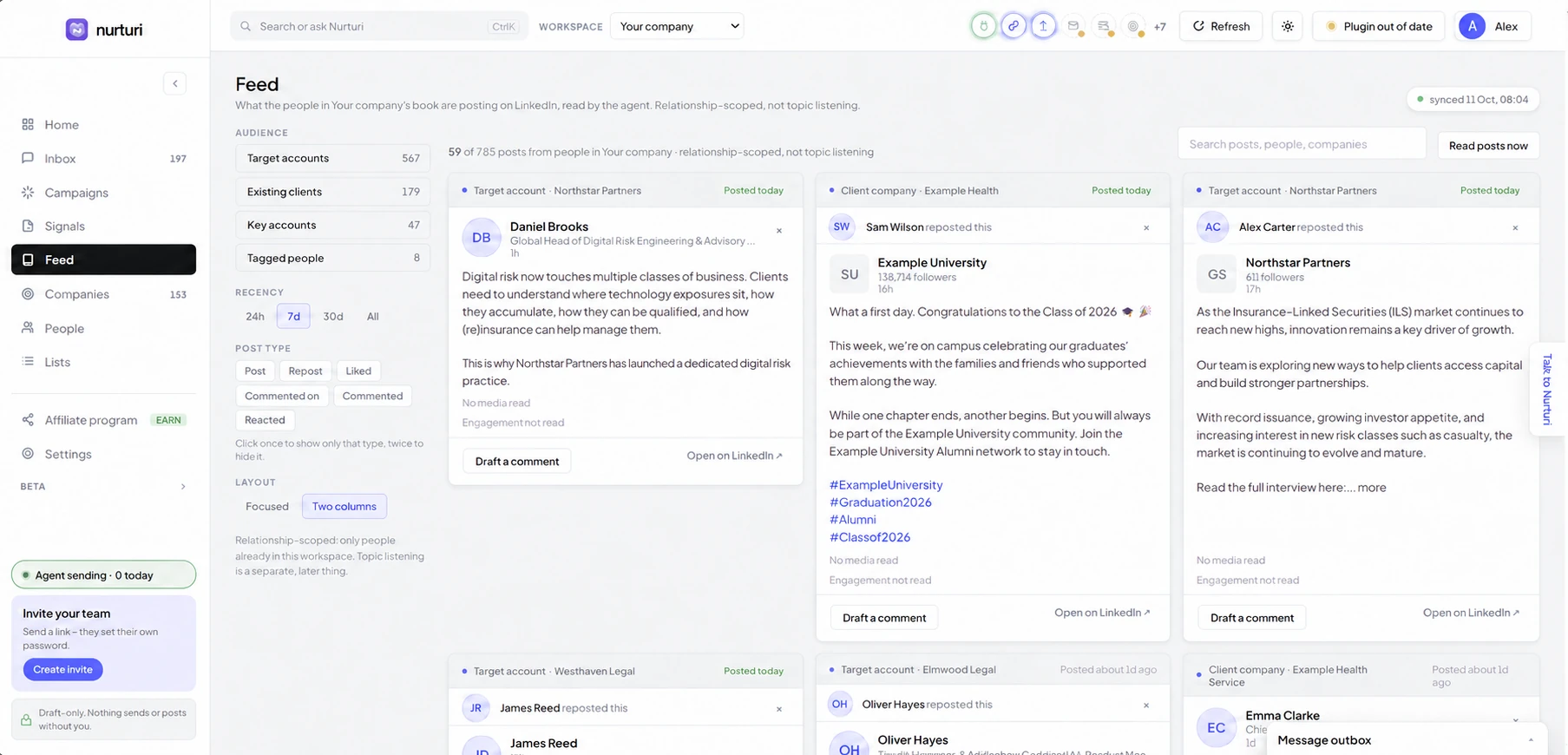Navigate to Signals in the sidebar
Screen dimensions: 1568x755
(x=103, y=226)
